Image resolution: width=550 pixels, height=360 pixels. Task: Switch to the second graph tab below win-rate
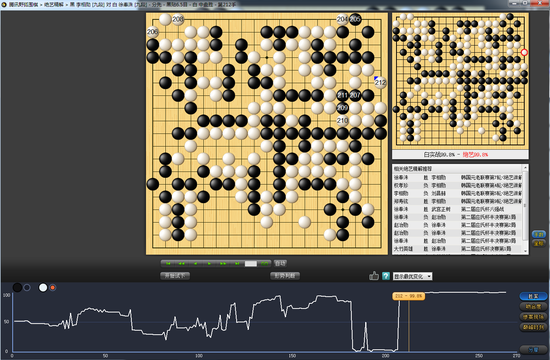coord(533,307)
